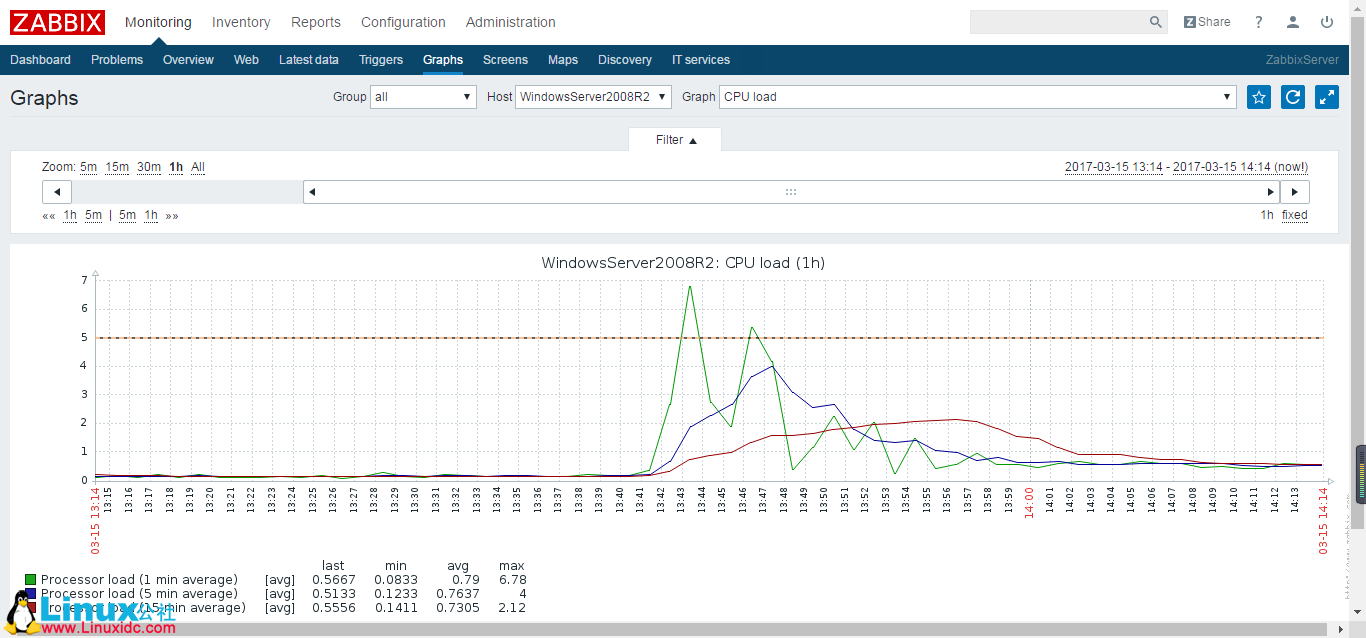Image resolution: width=1366 pixels, height=638 pixels.
Task: Refresh the graph using the reload icon
Action: (1293, 97)
